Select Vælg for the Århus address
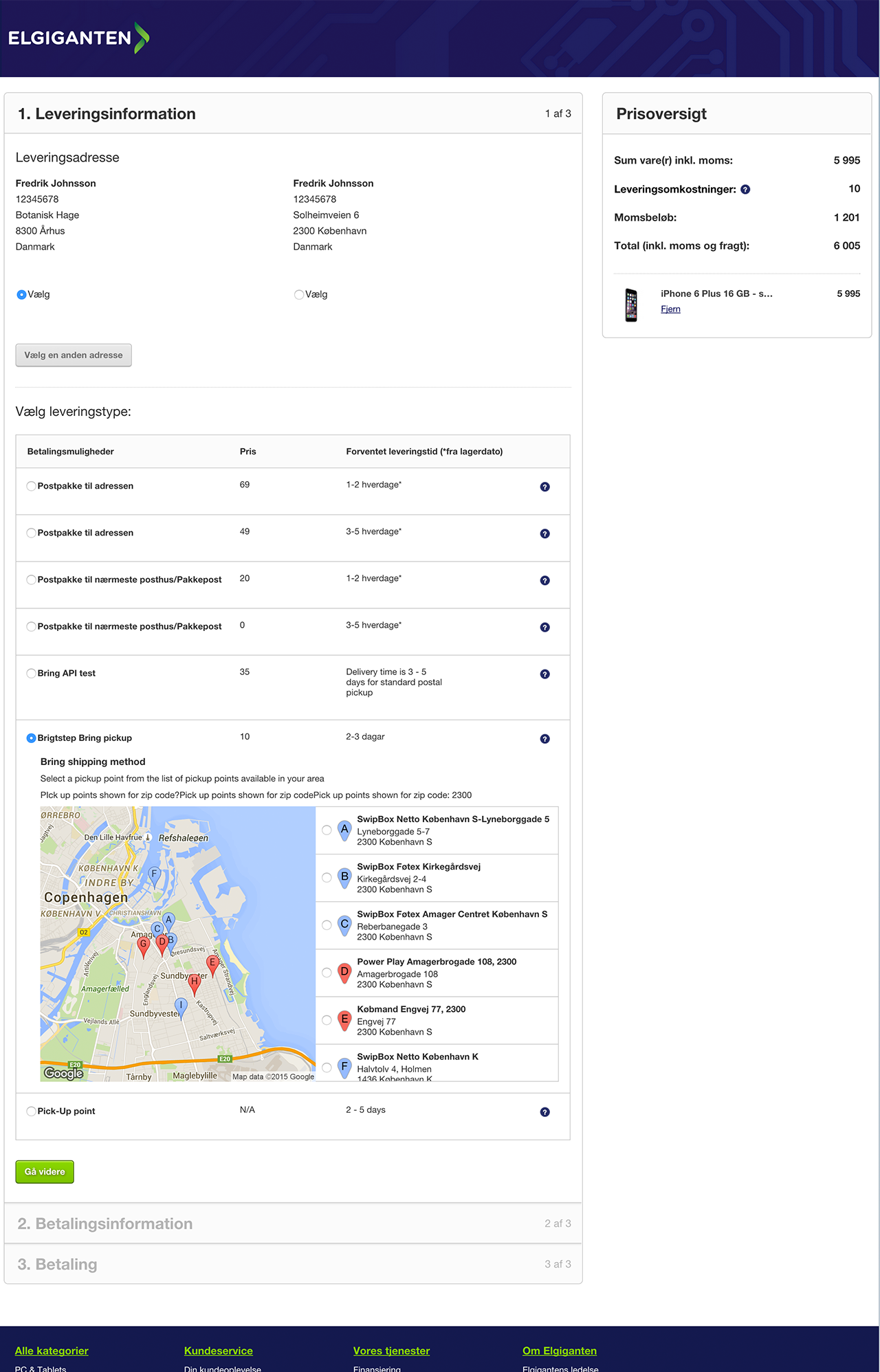 coord(21,295)
